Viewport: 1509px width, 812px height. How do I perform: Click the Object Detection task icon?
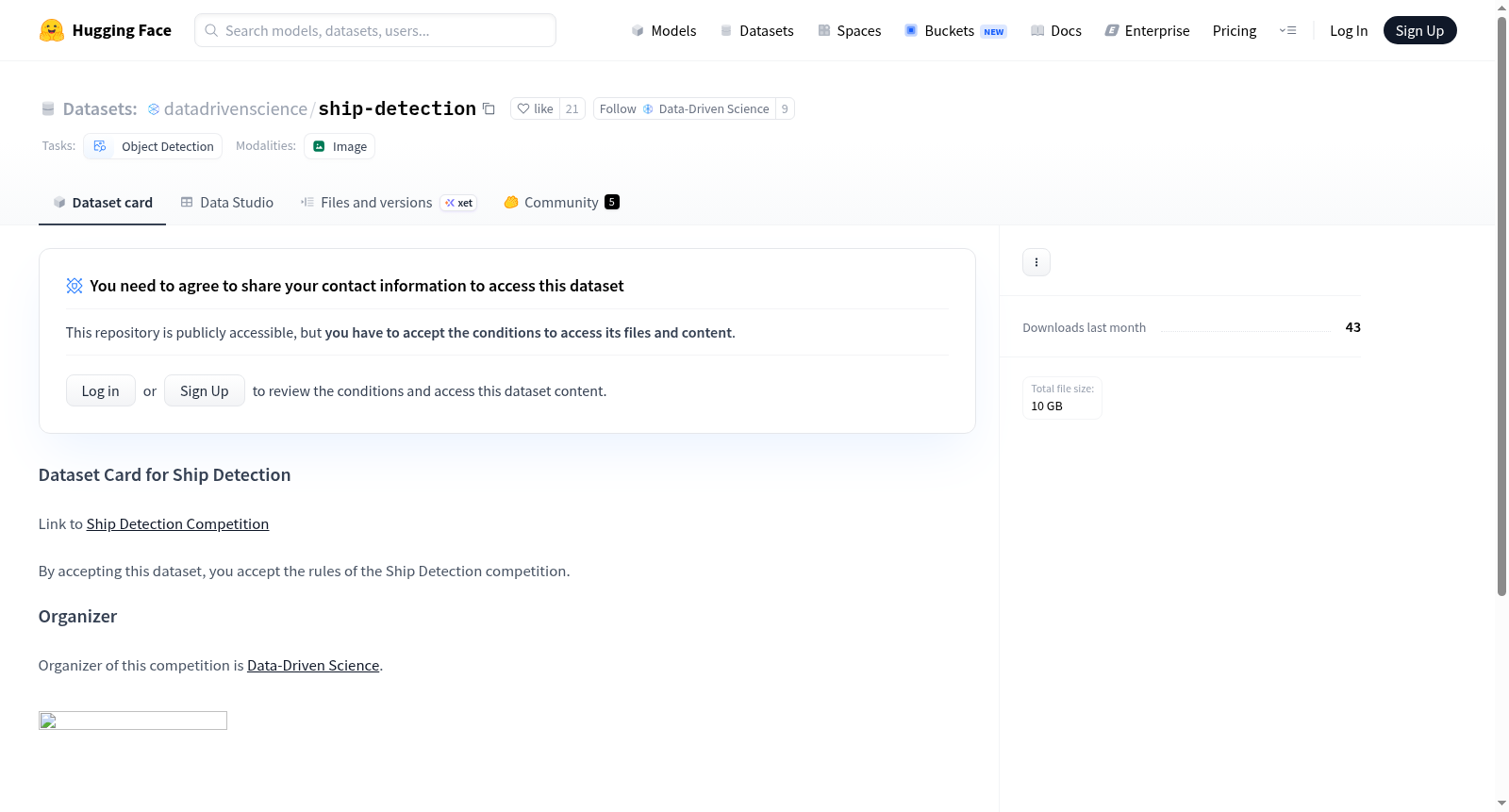(x=100, y=146)
